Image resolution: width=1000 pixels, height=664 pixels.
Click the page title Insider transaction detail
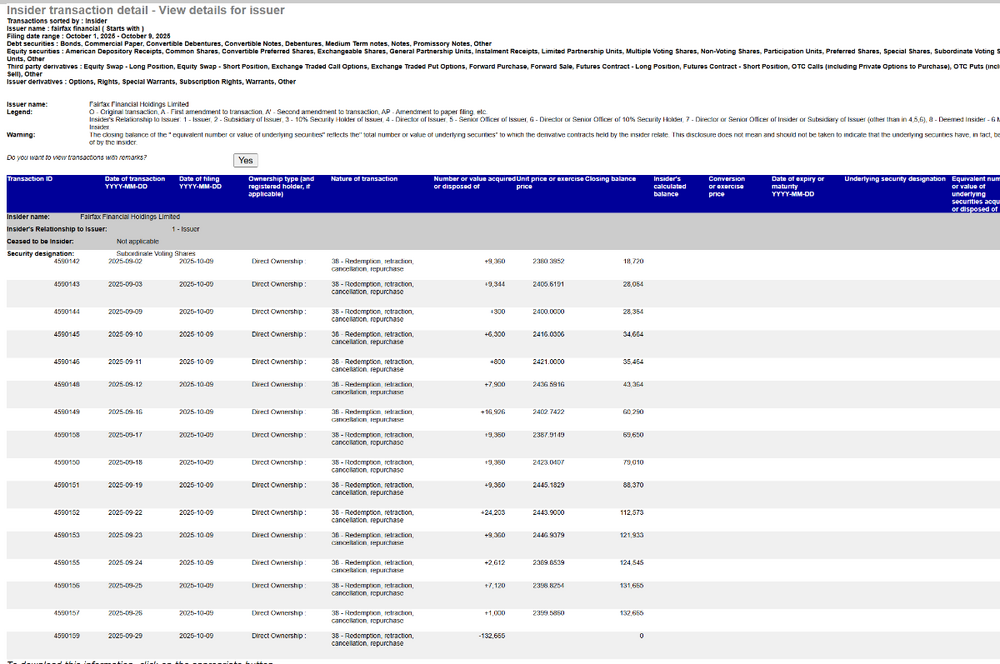[x=145, y=10]
